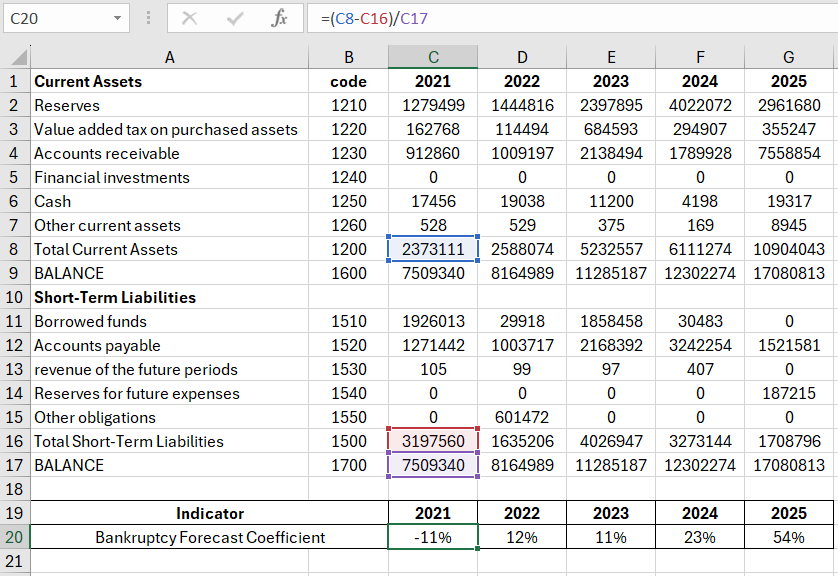838x576 pixels.
Task: Click the Enter checkmark in formula bar
Action: pos(235,19)
